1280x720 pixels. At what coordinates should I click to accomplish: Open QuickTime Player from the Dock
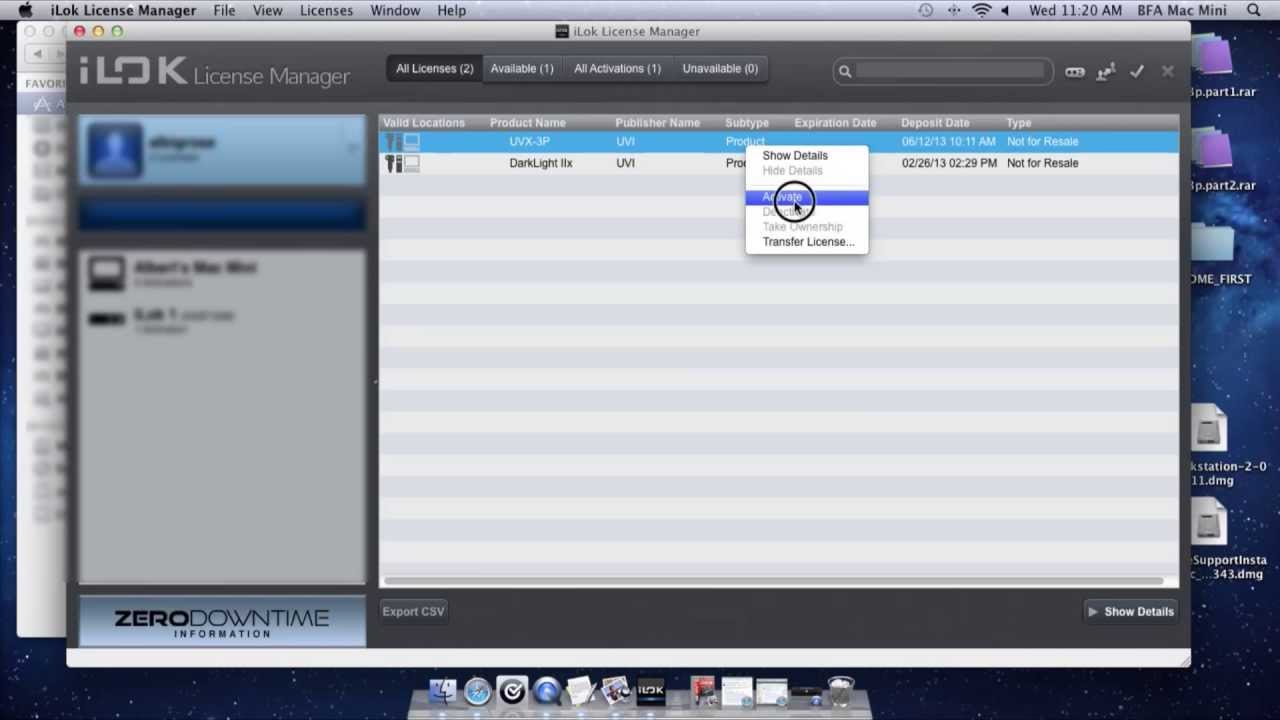pos(547,691)
